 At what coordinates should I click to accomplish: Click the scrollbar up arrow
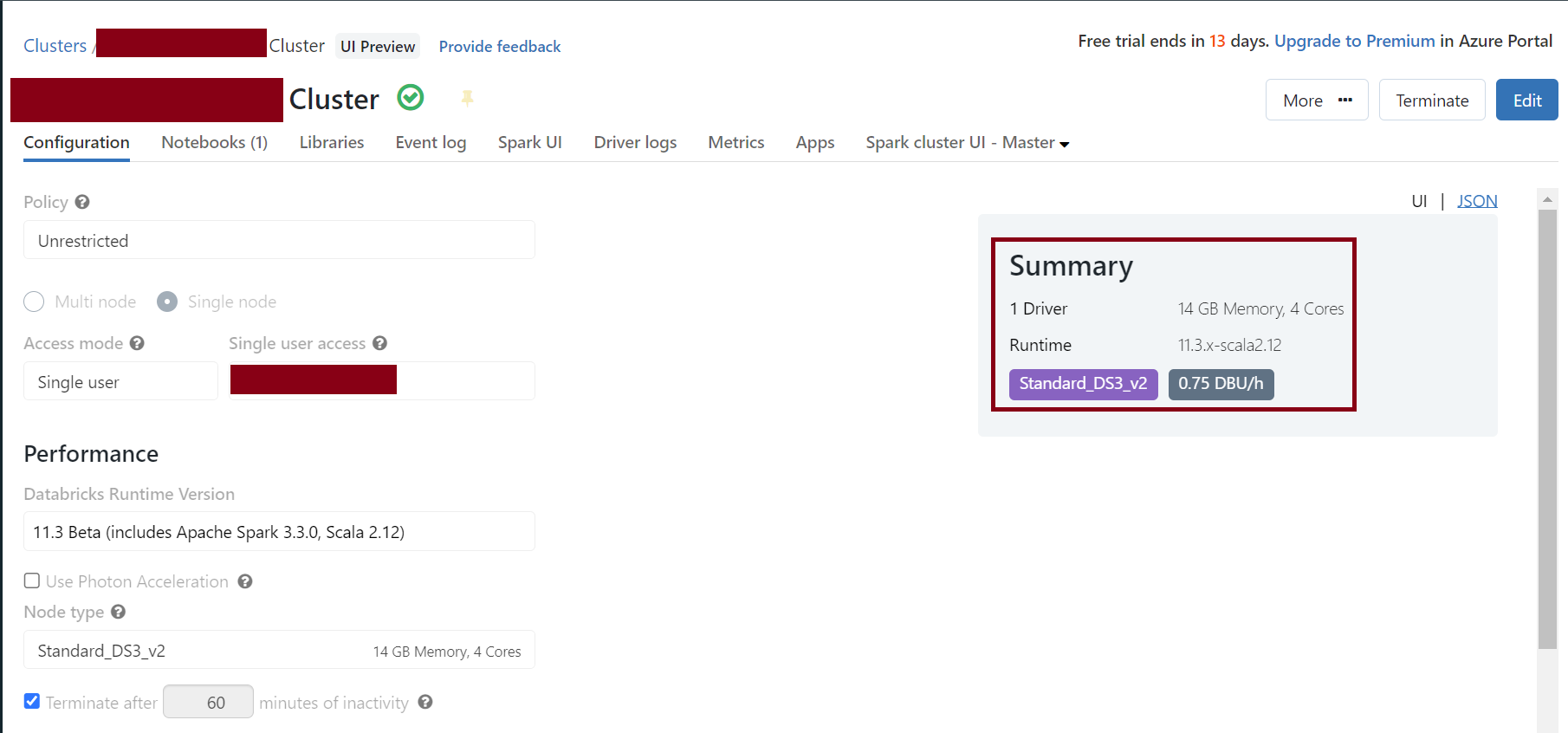(1547, 199)
